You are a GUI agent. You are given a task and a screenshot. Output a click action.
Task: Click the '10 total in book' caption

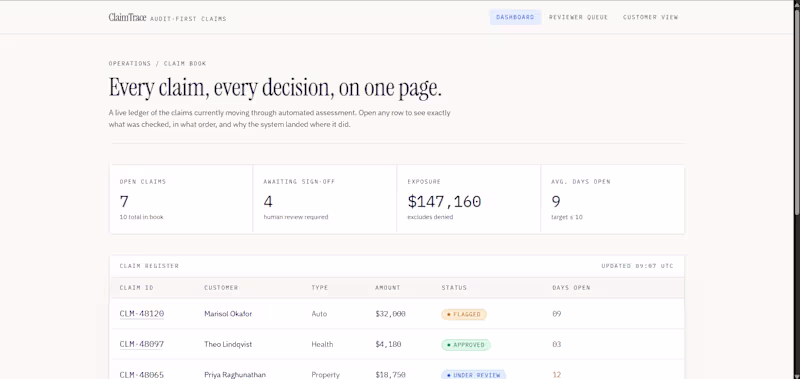(x=141, y=217)
